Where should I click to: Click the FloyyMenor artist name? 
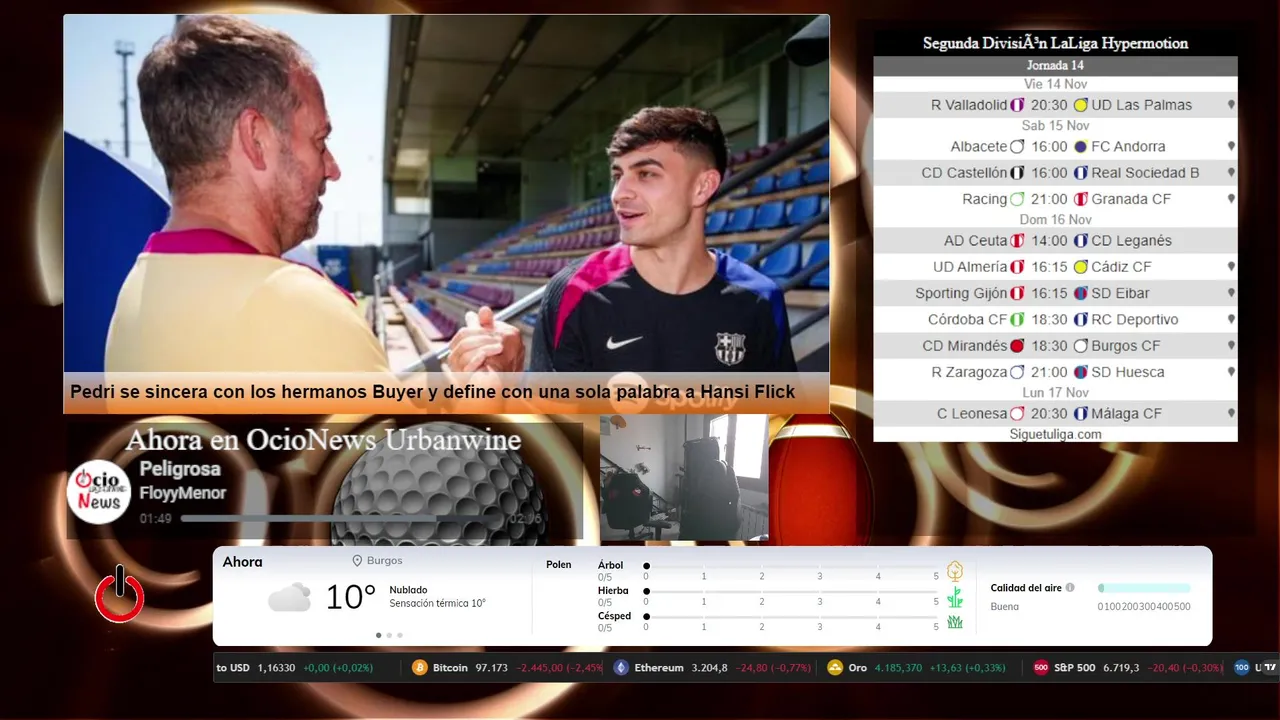(183, 493)
